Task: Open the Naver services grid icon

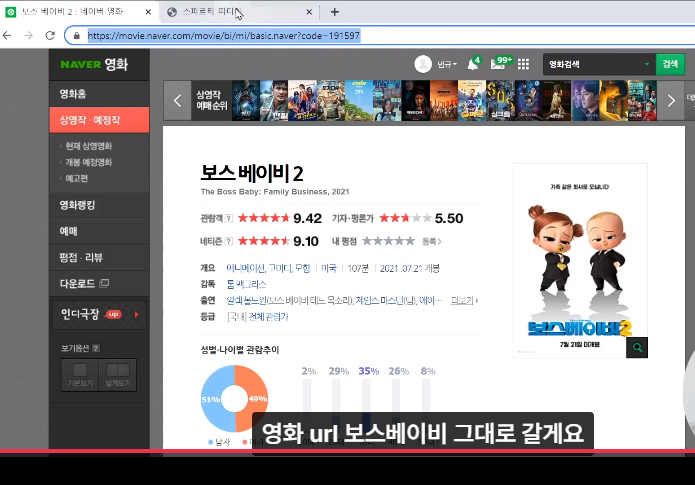Action: (x=523, y=64)
